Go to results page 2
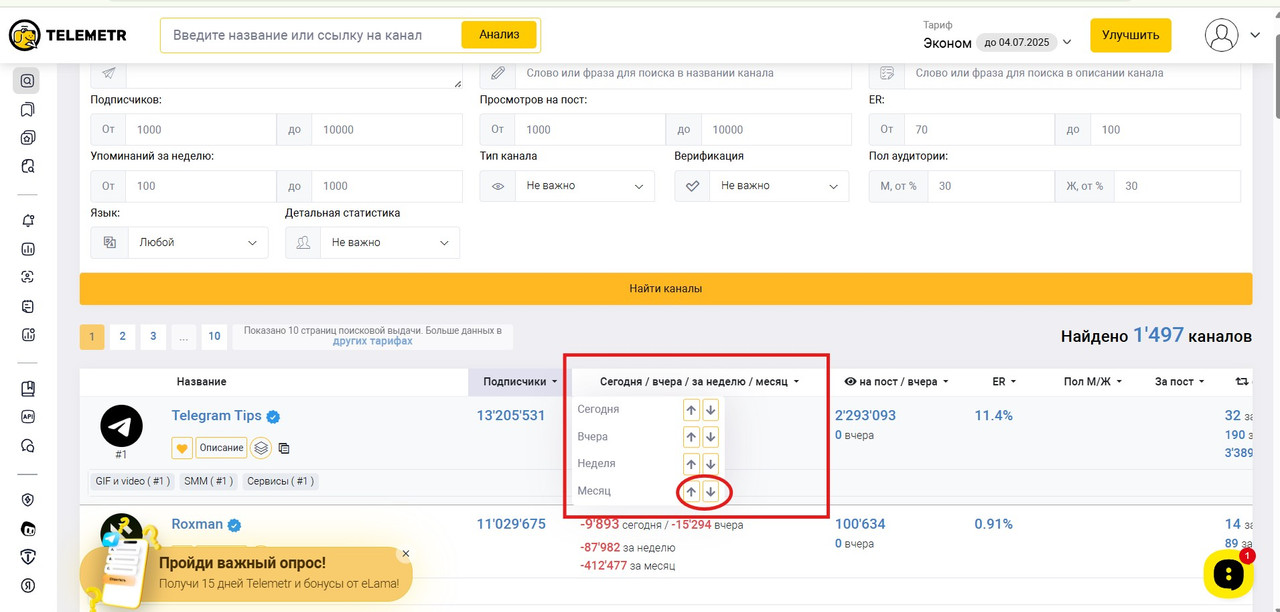This screenshot has width=1280, height=612. click(x=122, y=337)
